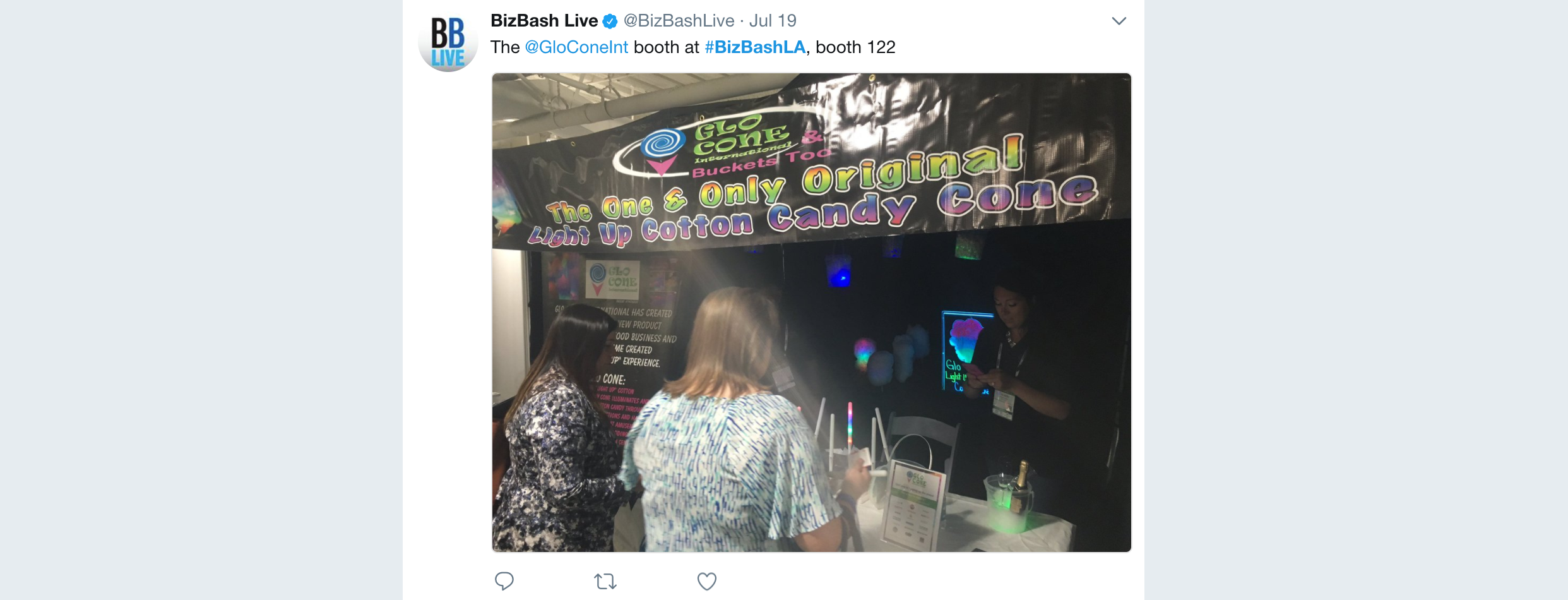
Task: Open the @GloConeInt mention link
Action: coord(576,47)
